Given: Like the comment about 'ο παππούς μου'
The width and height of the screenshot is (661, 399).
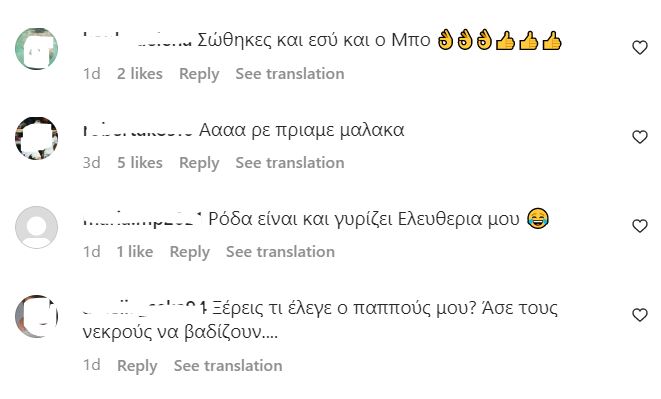Looking at the screenshot, I should 640,315.
